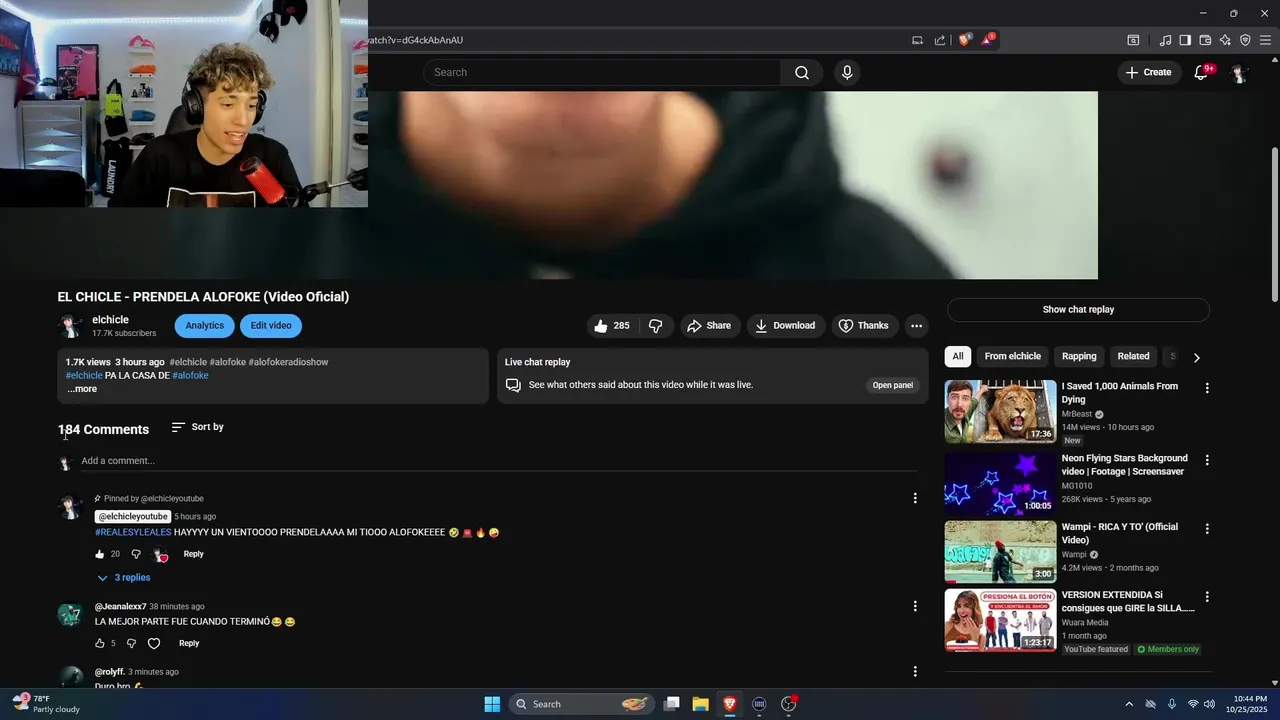
Task: Open the #alofokeradioshow hashtag link
Action: [288, 362]
